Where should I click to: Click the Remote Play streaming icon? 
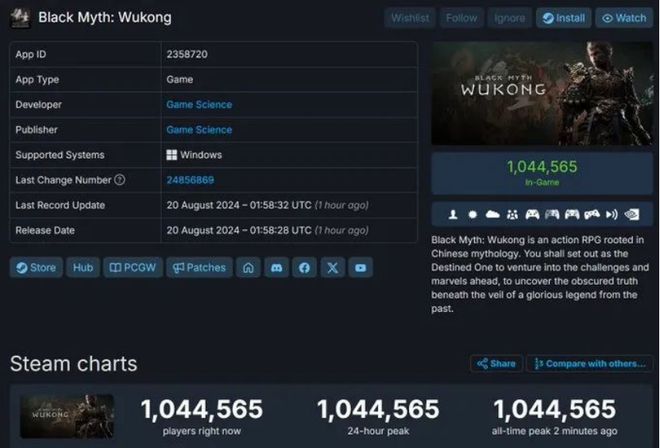coord(612,215)
